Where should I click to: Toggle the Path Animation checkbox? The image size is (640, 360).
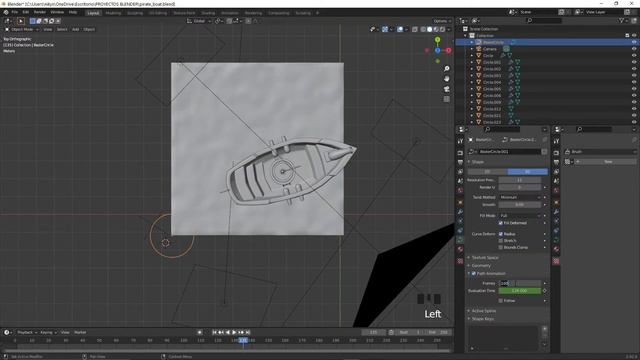(x=474, y=273)
